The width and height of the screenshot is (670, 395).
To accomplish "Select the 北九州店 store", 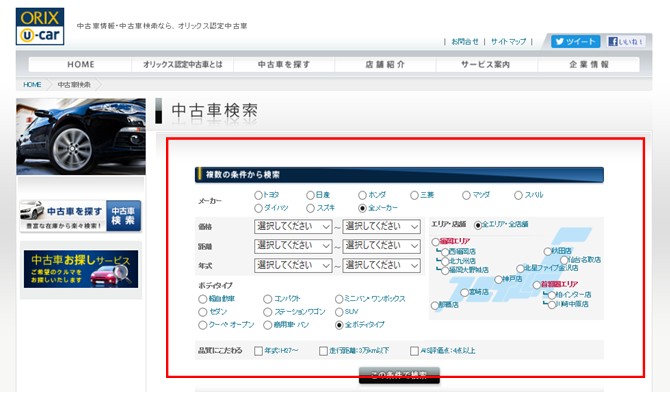I will coord(445,261).
